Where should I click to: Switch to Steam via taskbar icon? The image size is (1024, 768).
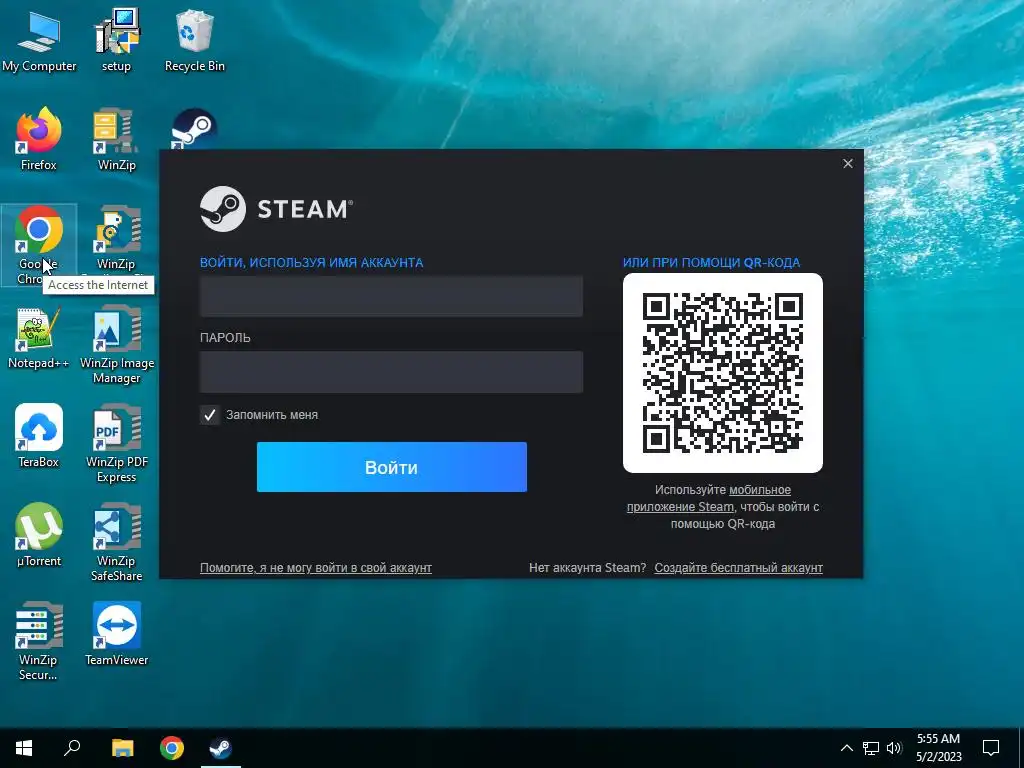point(221,748)
